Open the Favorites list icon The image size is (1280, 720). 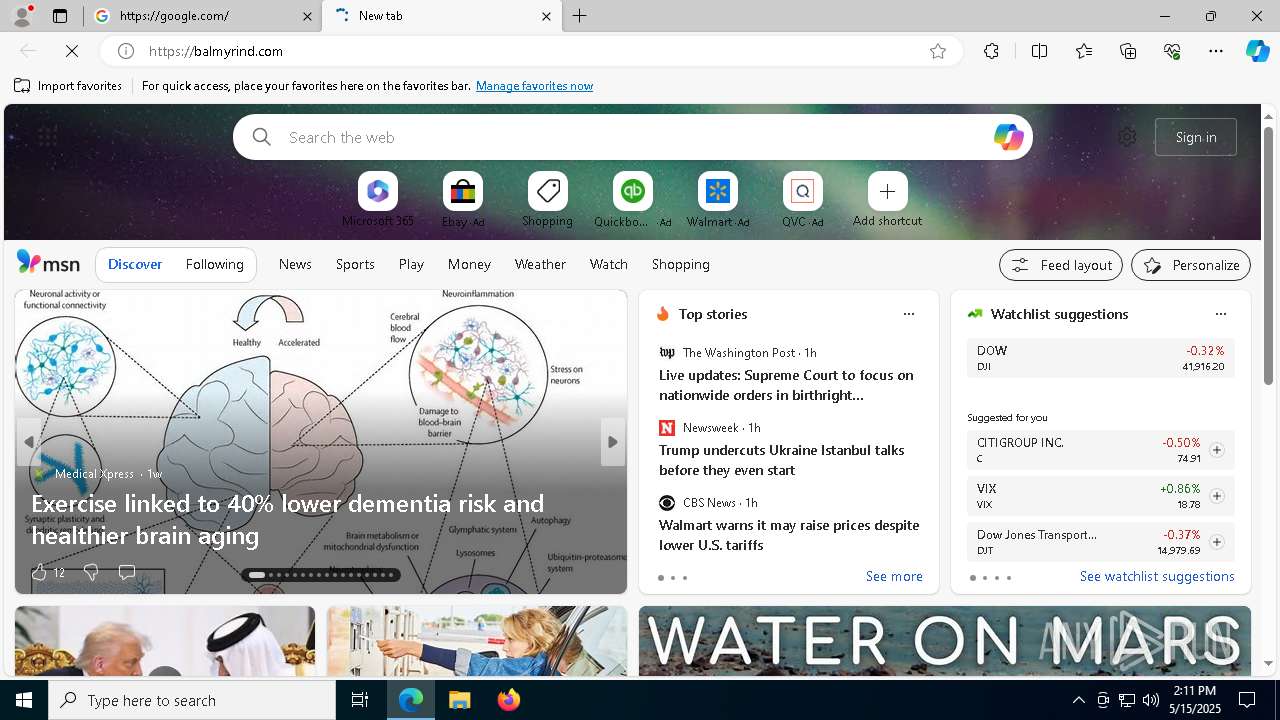point(1084,51)
